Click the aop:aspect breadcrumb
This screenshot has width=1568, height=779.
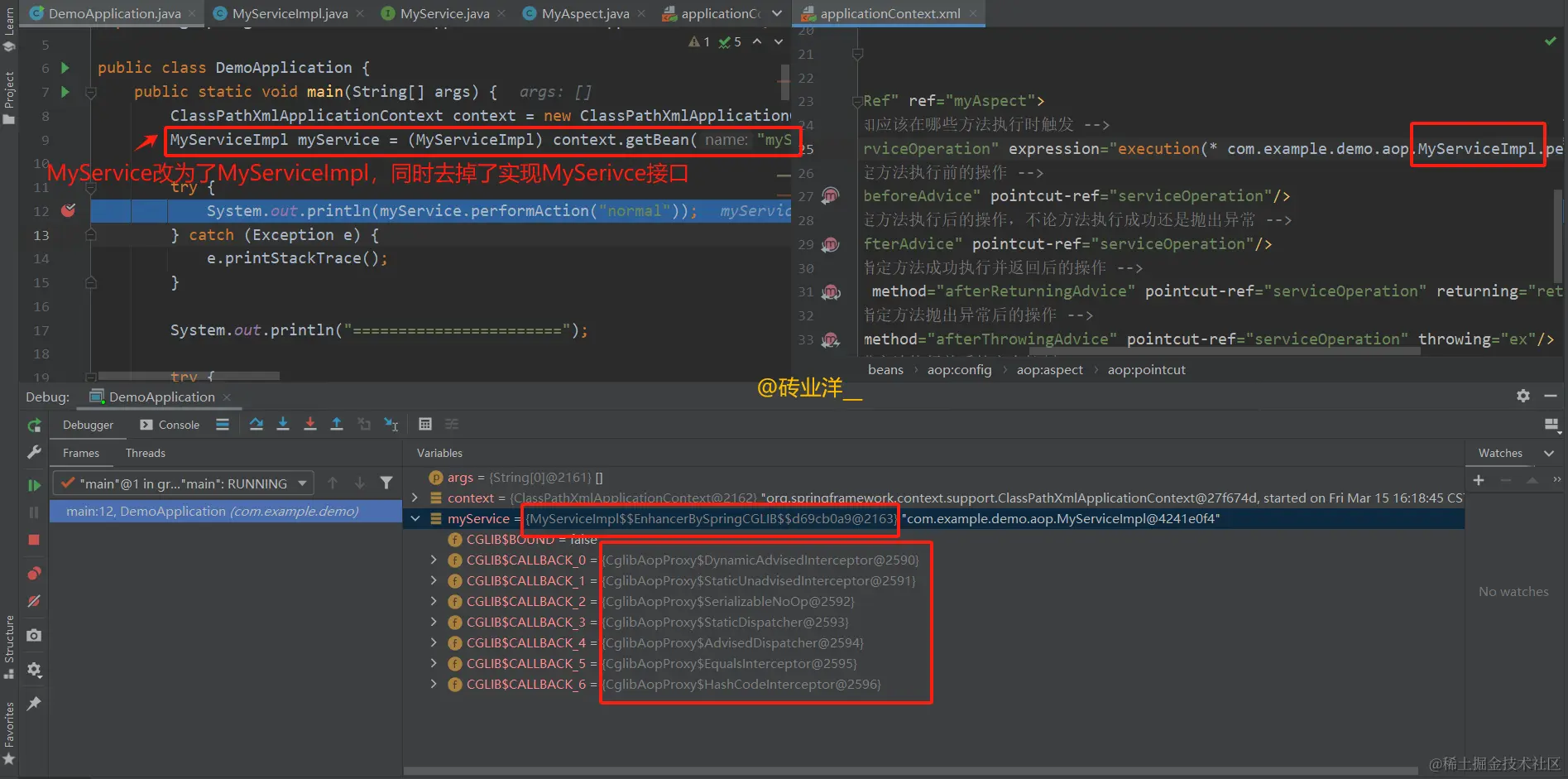click(1049, 369)
